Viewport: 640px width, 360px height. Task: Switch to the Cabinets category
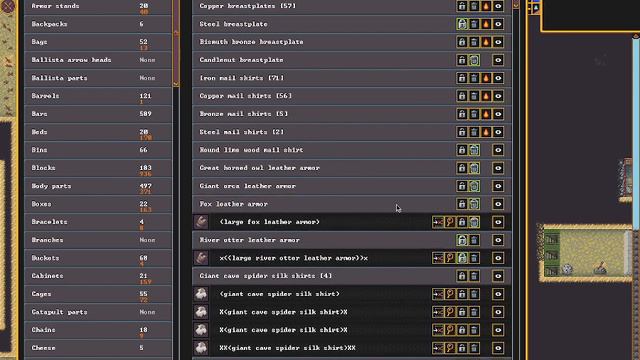(98, 276)
